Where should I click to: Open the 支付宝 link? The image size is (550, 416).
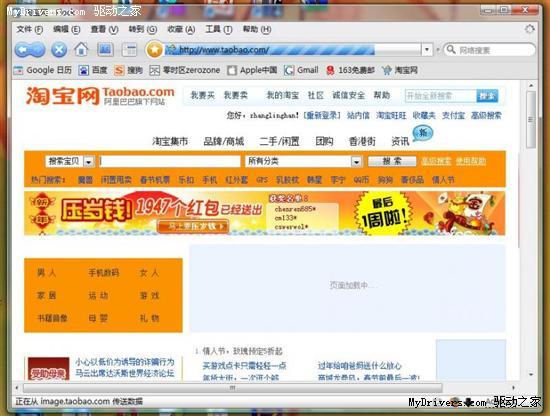(x=453, y=115)
